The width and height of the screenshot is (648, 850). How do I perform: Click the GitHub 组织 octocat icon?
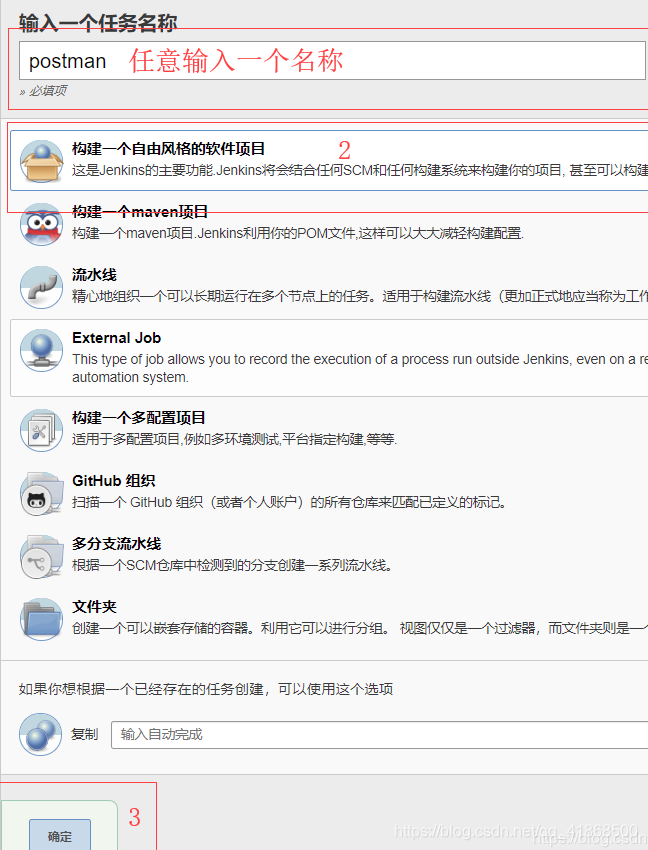tap(41, 493)
